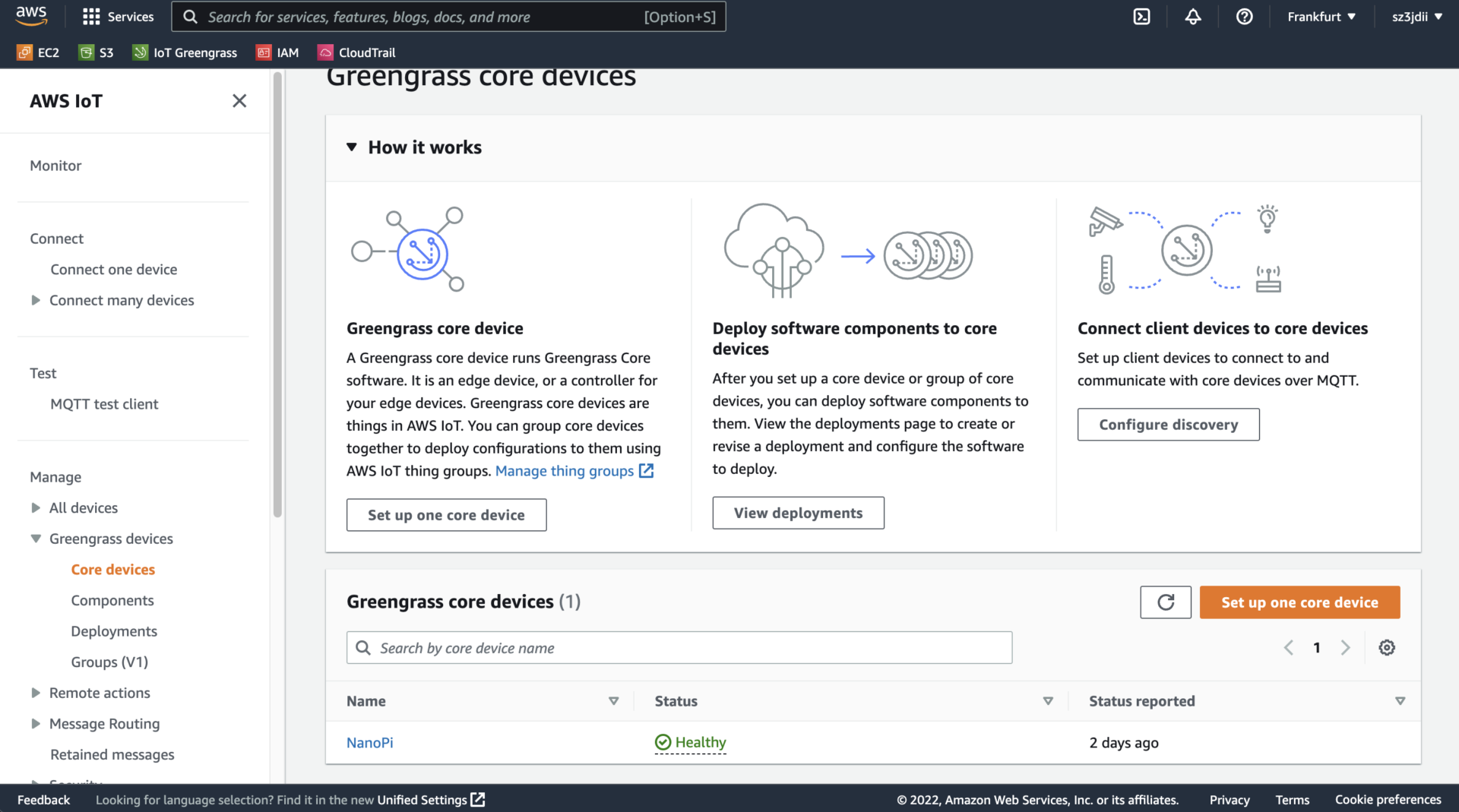This screenshot has height=812, width=1459.
Task: Open the S3 shortcut icon
Action: [x=96, y=52]
